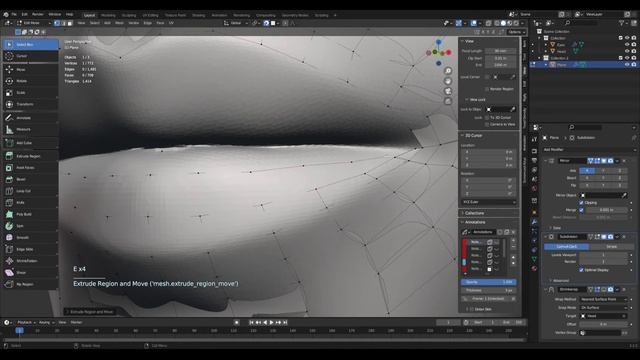Open the File menu

pyautogui.click(x=14, y=14)
